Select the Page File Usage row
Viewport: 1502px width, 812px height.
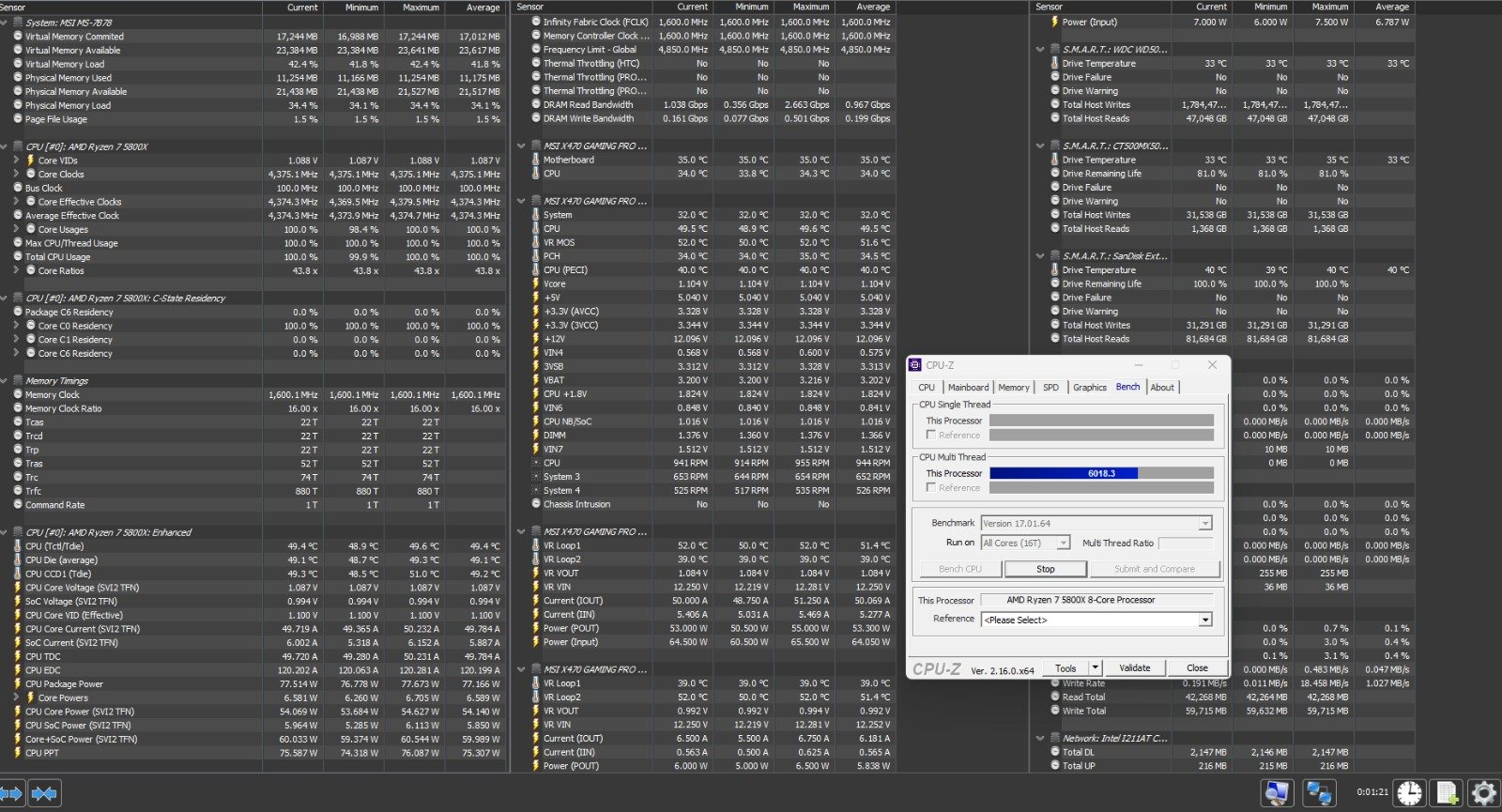click(253, 119)
